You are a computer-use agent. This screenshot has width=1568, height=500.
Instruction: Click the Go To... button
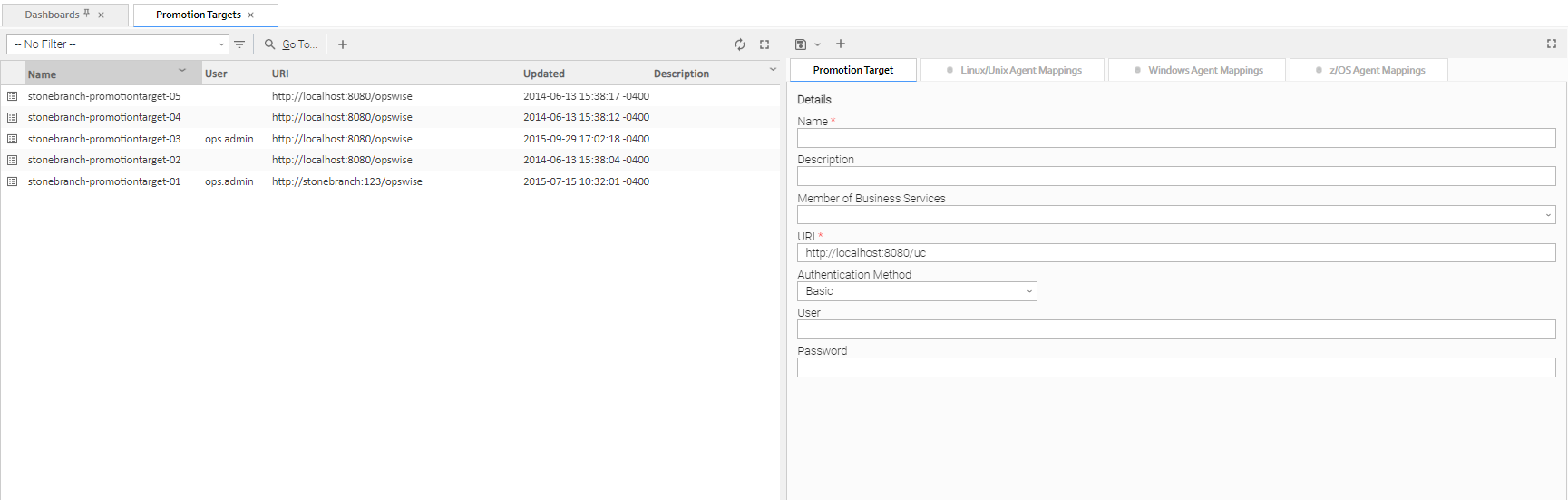click(x=291, y=44)
